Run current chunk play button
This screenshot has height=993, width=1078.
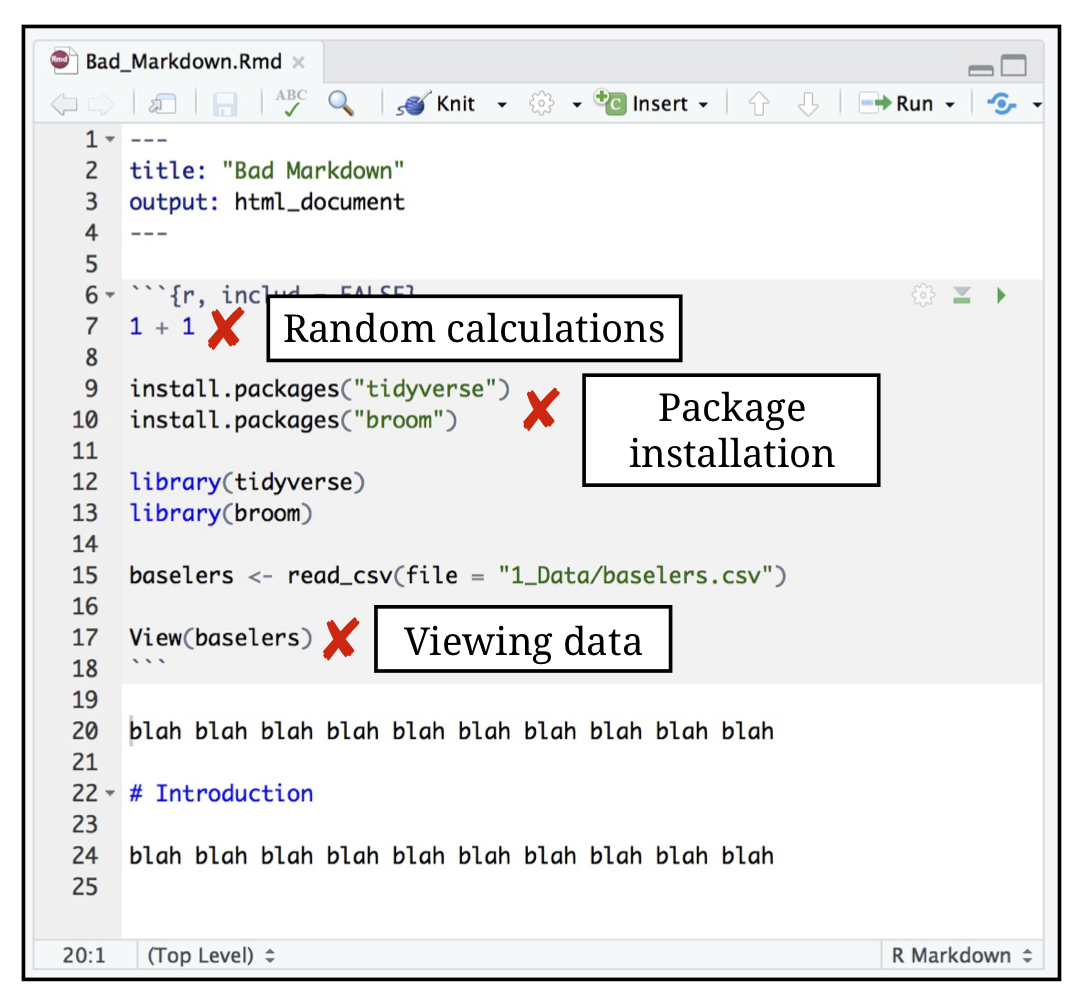(x=1001, y=296)
